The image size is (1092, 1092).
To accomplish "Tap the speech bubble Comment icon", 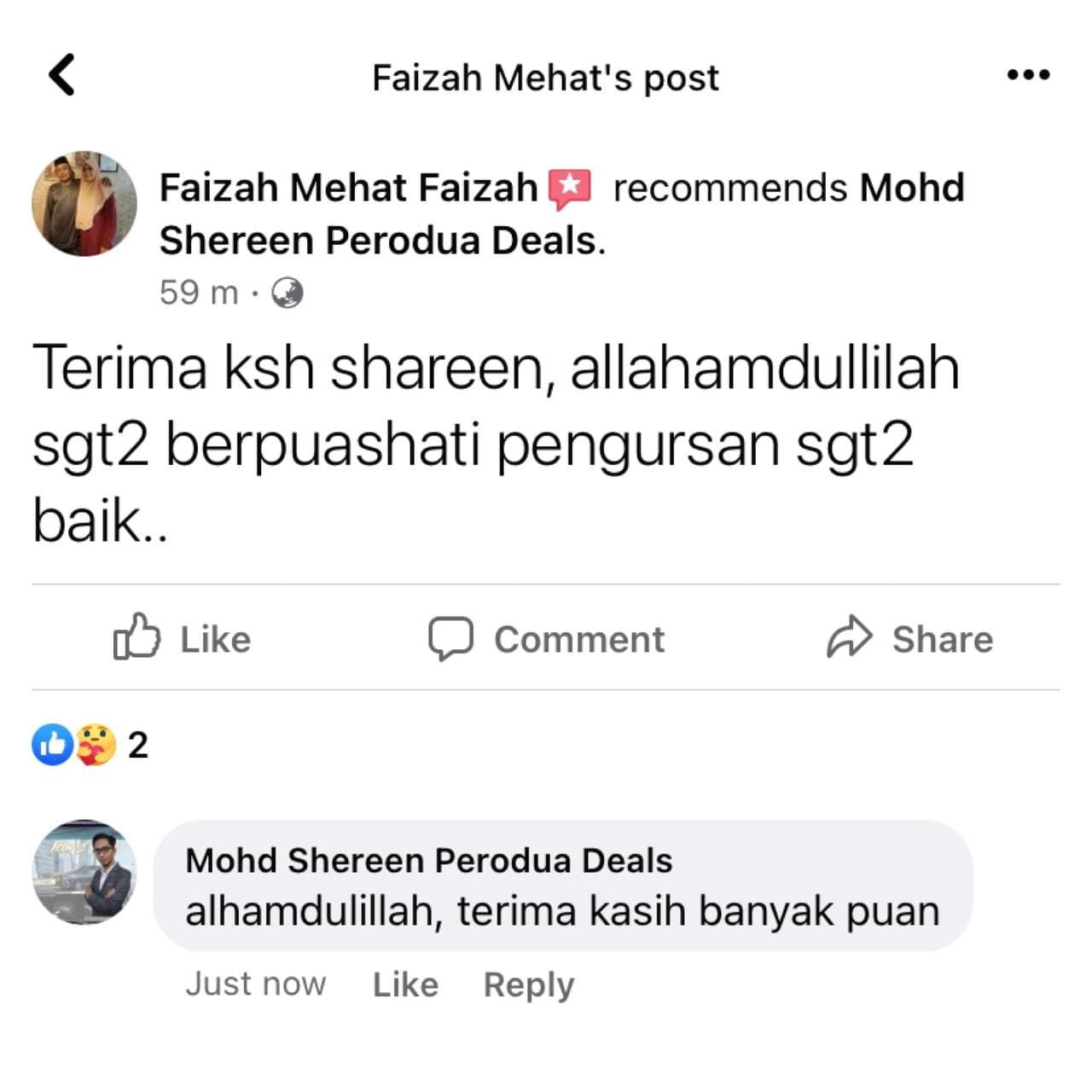I will point(450,638).
